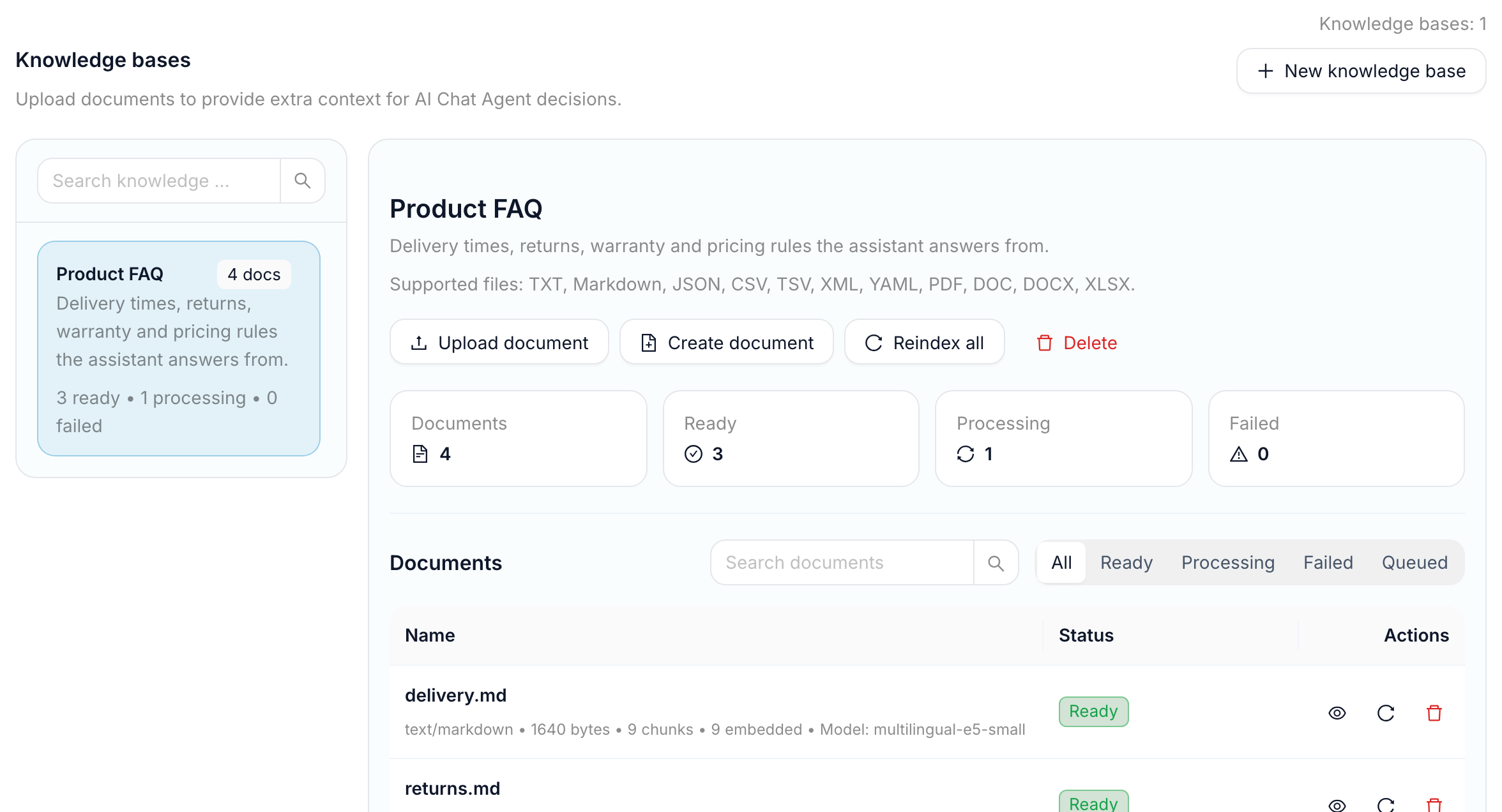
Task: Click Create document button
Action: tap(727, 342)
